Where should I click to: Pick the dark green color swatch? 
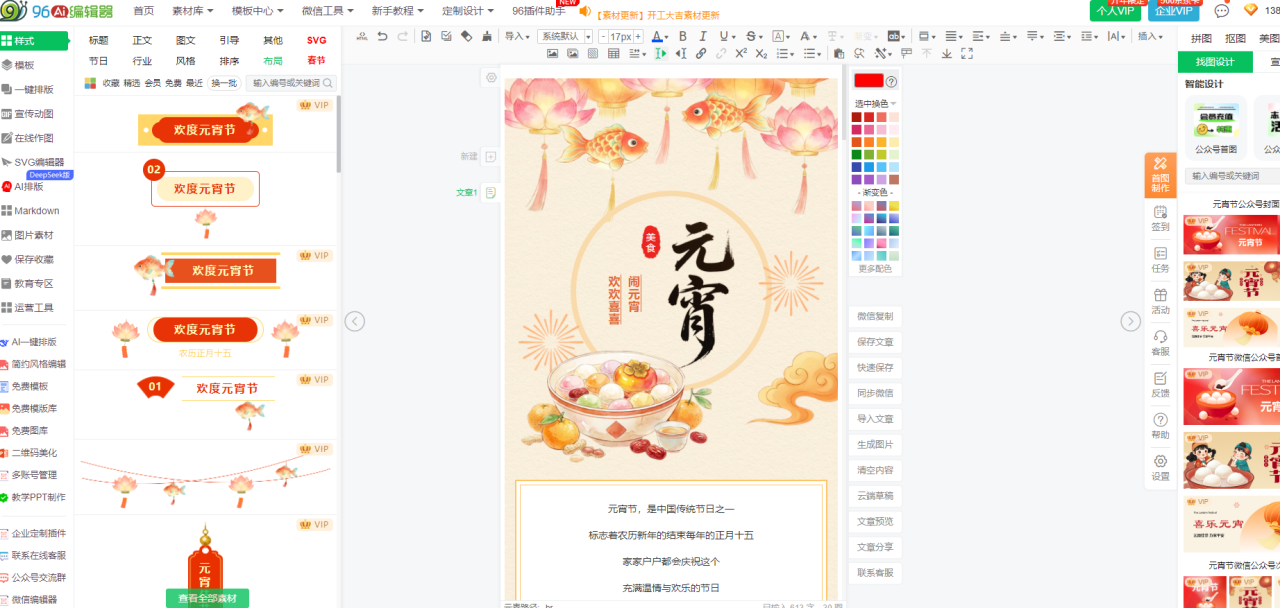point(856,154)
